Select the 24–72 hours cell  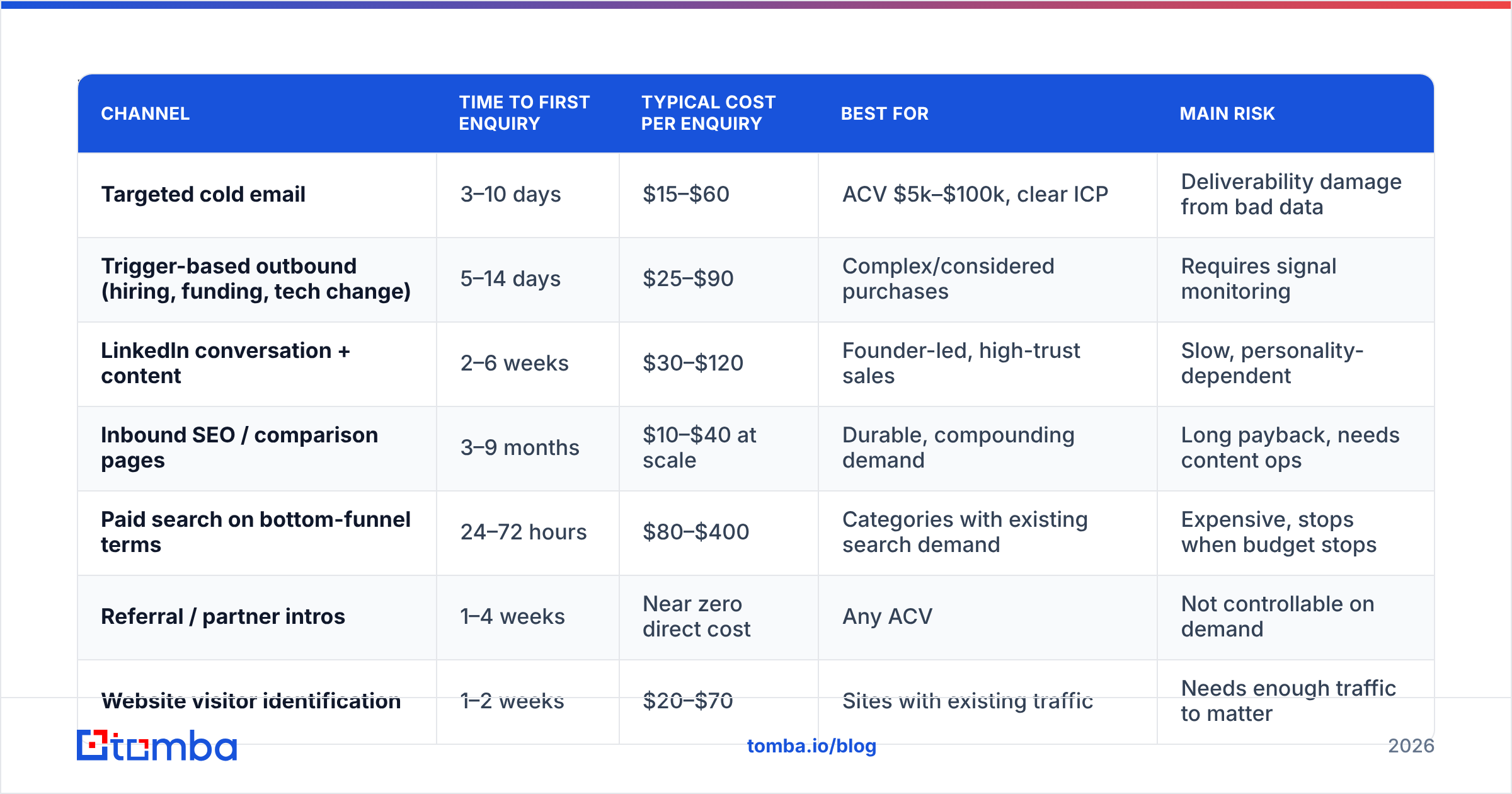528,532
